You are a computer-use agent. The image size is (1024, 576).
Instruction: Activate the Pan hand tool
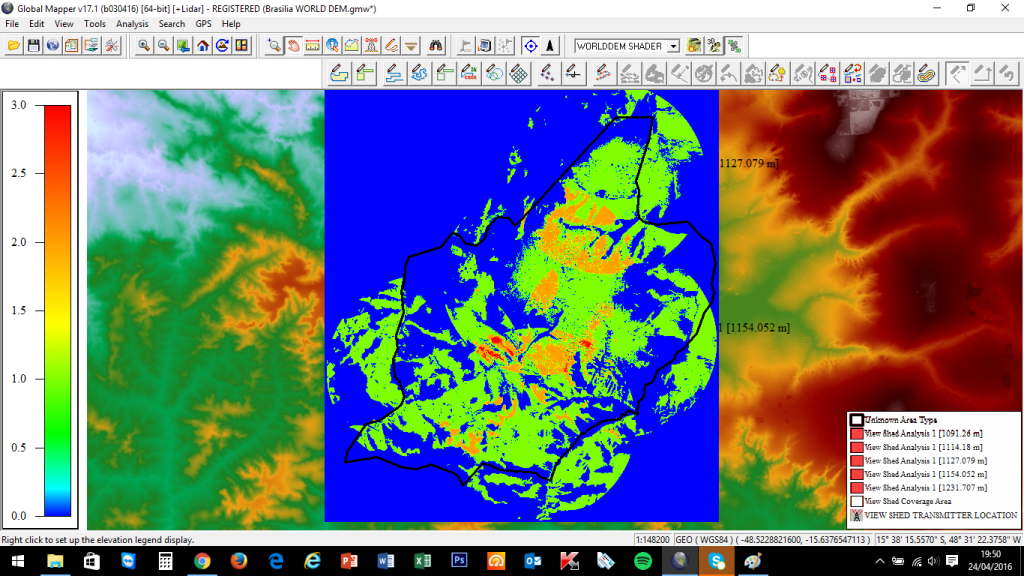pos(294,45)
